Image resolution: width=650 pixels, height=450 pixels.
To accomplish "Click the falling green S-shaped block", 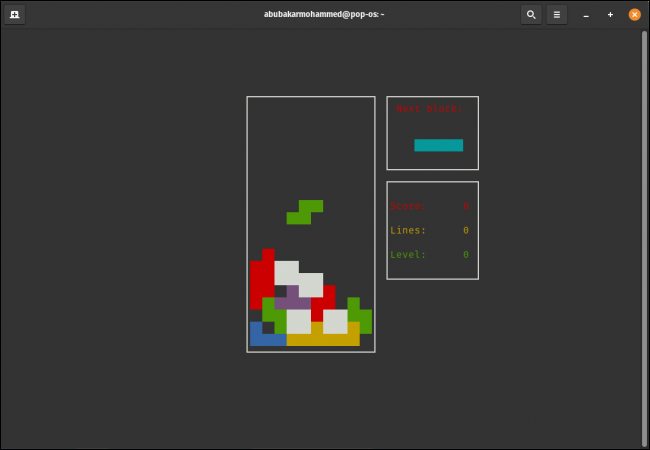I will click(305, 212).
